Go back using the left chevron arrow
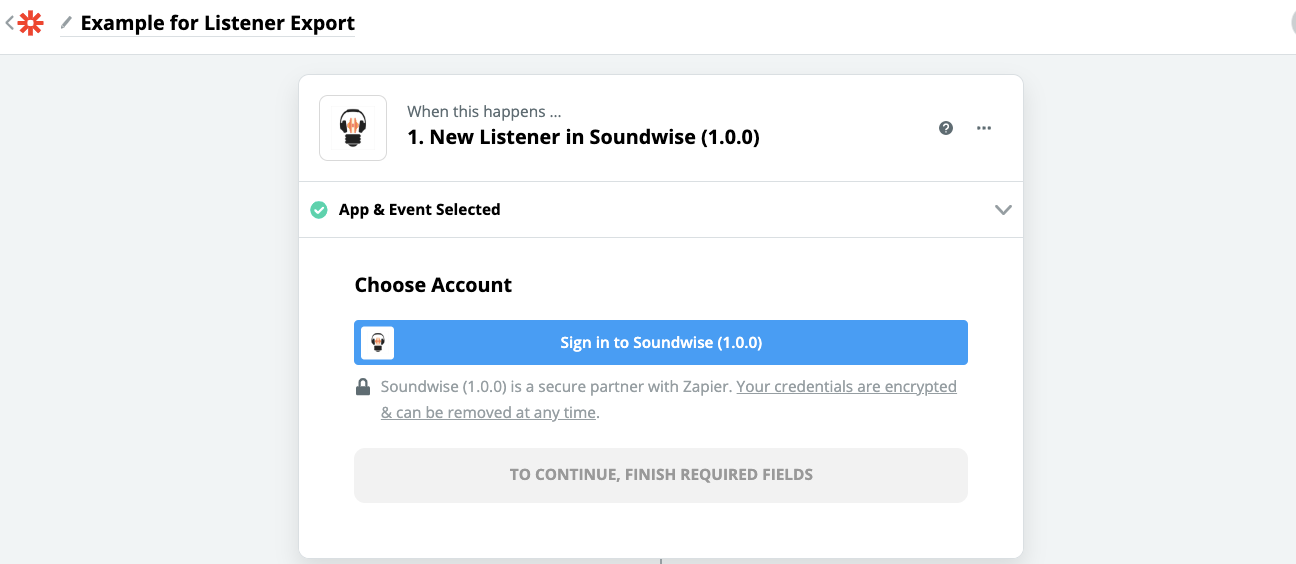 pyautogui.click(x=9, y=22)
